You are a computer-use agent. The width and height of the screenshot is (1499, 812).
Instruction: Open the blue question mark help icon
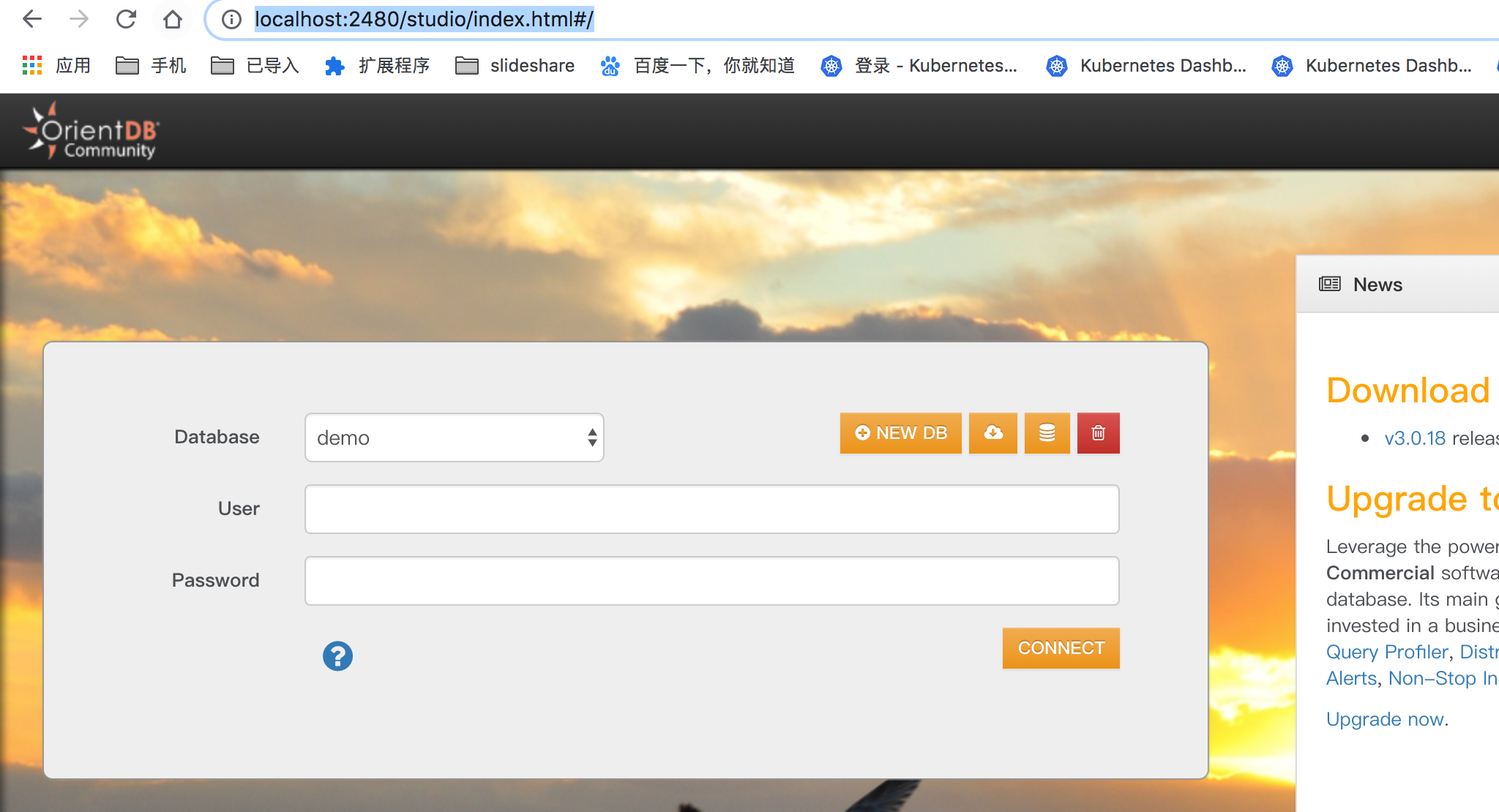tap(337, 656)
